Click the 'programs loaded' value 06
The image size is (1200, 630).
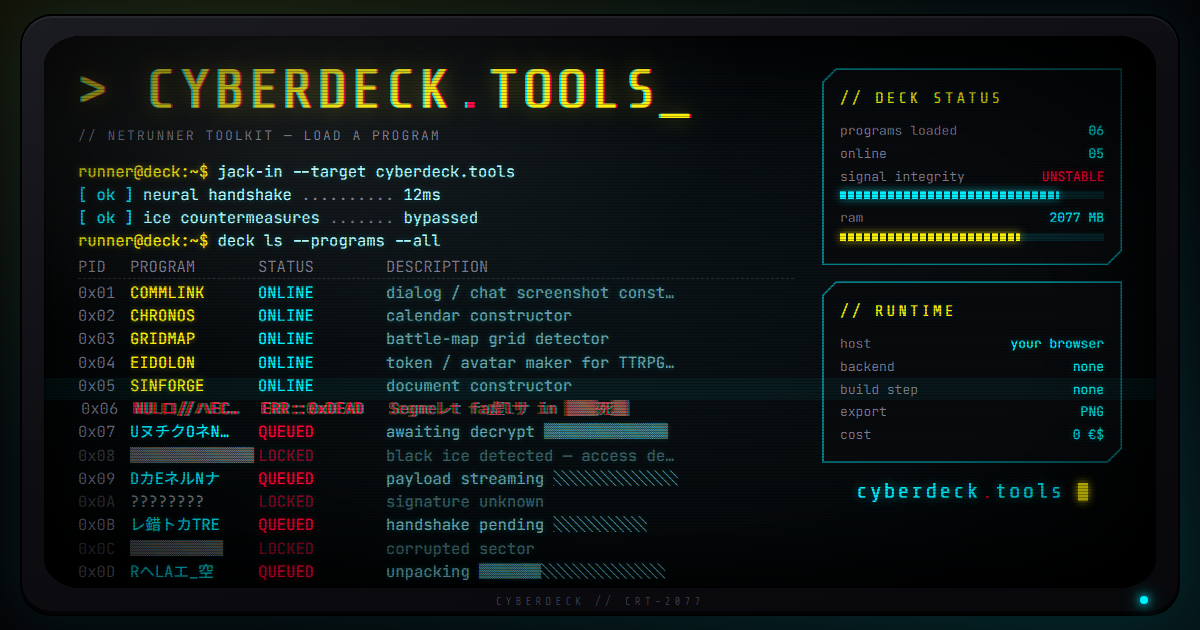pyautogui.click(x=1096, y=131)
